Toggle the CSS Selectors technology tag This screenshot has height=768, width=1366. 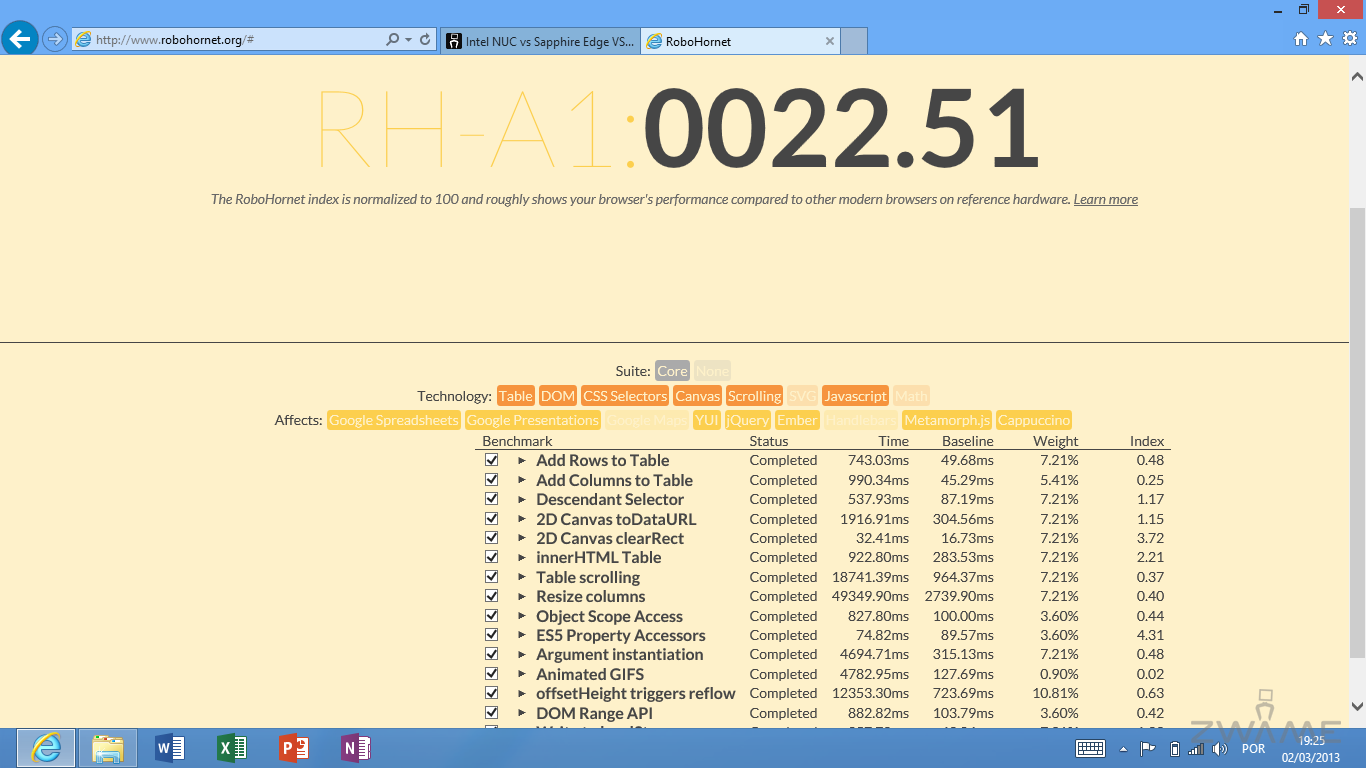625,396
